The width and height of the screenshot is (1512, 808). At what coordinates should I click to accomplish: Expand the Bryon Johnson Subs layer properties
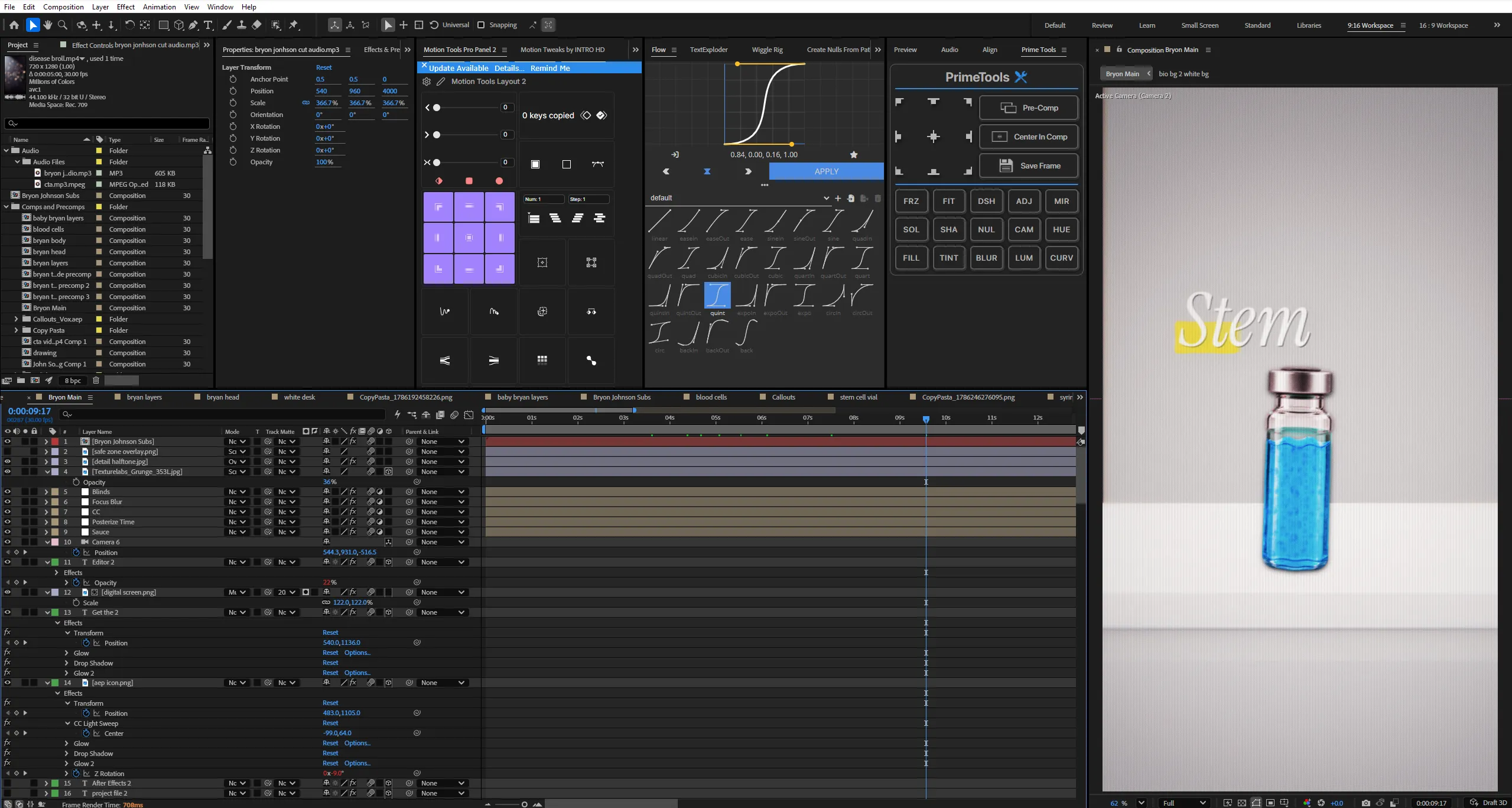tap(46, 442)
